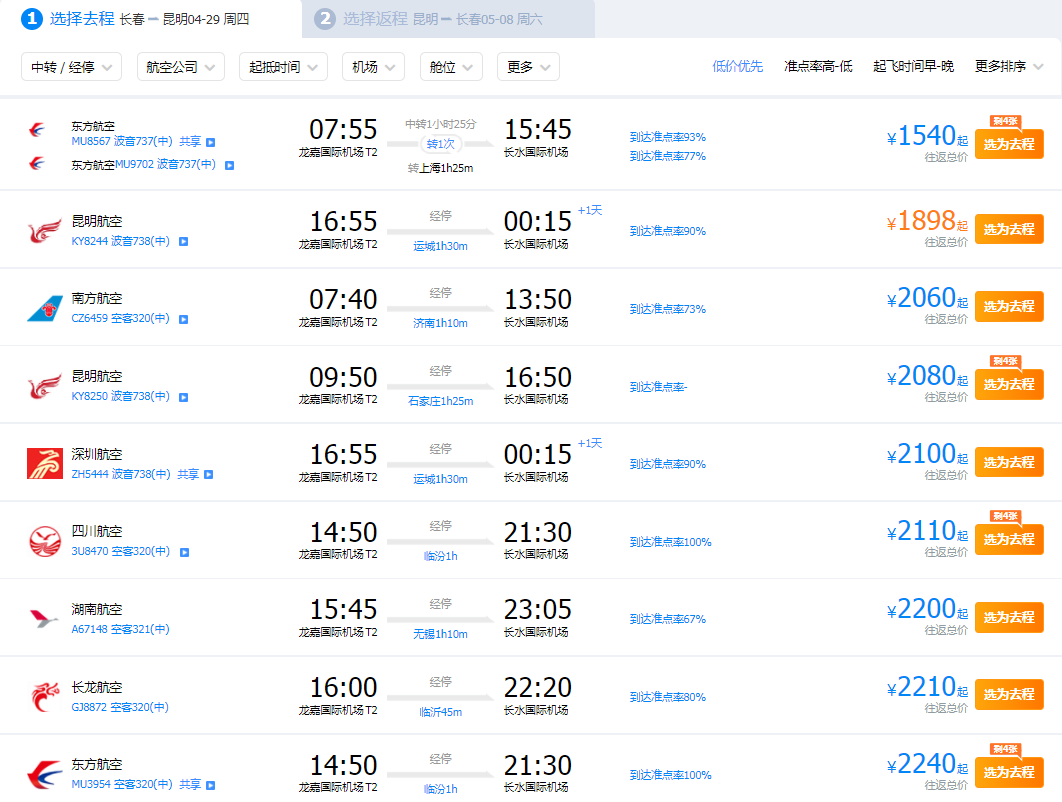Image resolution: width=1062 pixels, height=802 pixels.
Task: Click the China Southern logo for CZ6459
Action: click(x=44, y=309)
